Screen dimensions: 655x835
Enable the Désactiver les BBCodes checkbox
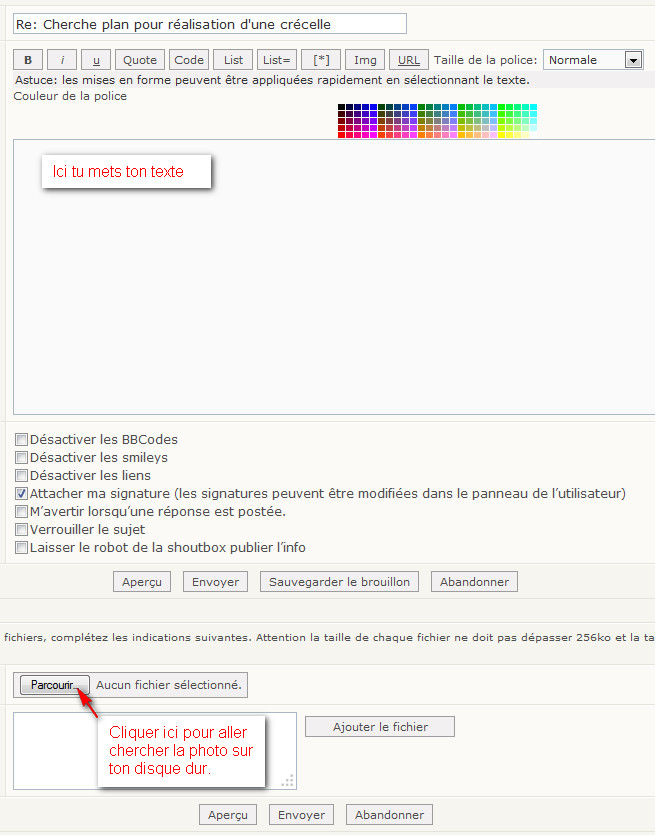pyautogui.click(x=21, y=439)
